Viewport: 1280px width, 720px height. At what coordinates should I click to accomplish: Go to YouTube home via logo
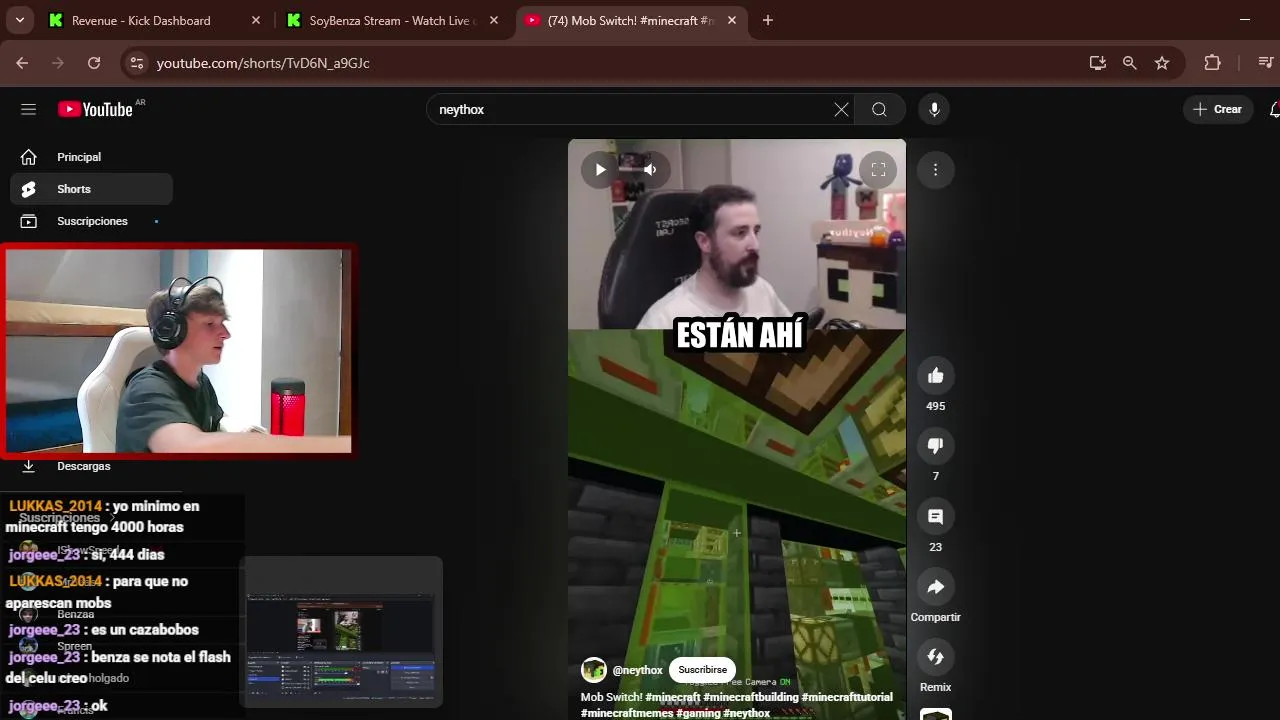click(95, 109)
